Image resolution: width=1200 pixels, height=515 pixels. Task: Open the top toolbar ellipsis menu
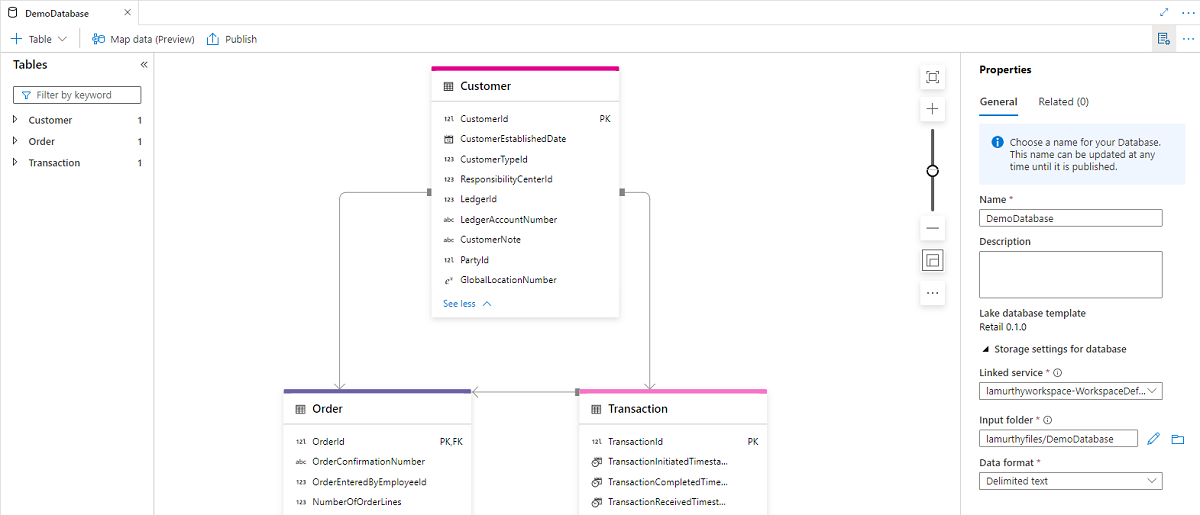pyautogui.click(x=1188, y=39)
